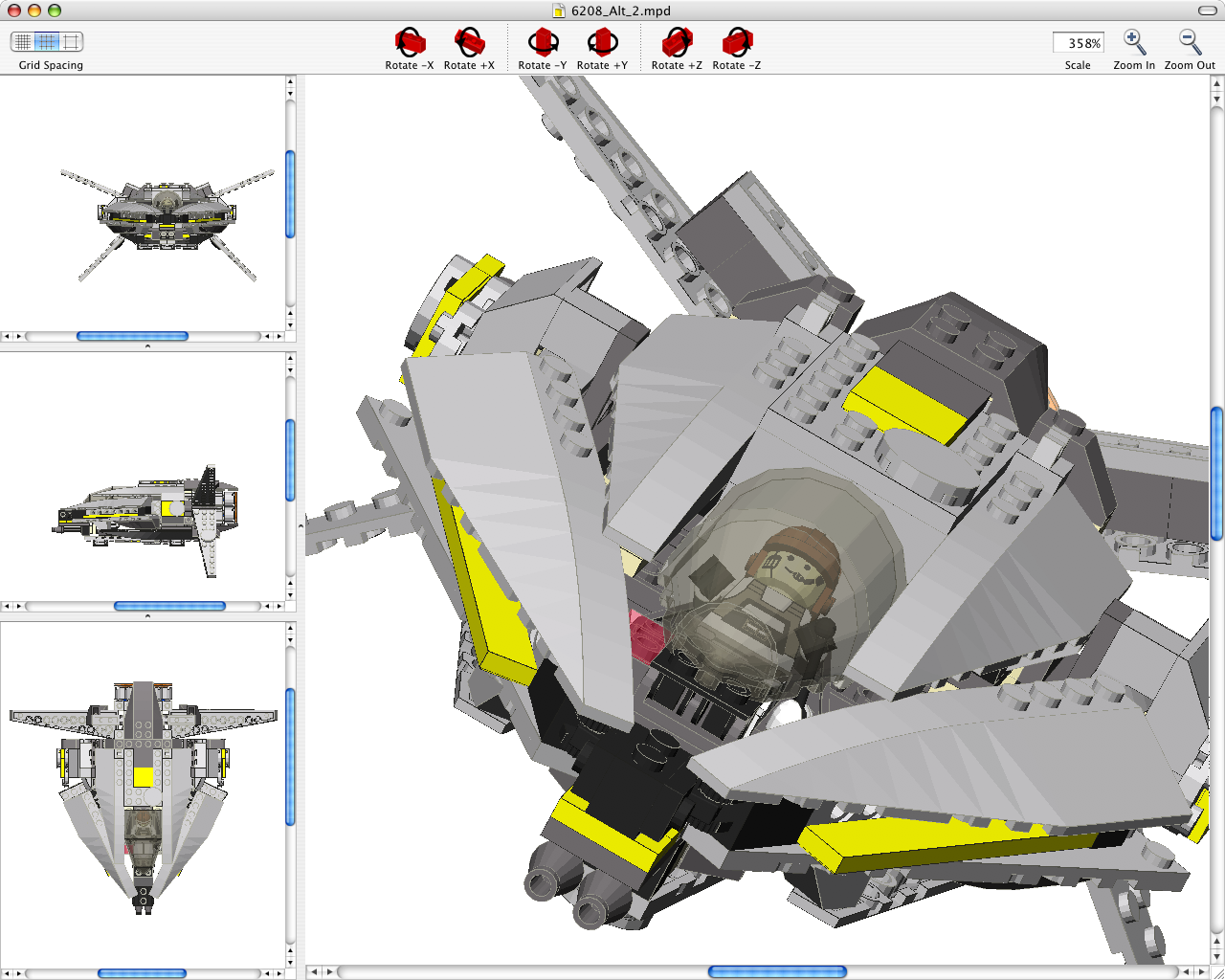Viewport: 1225px width, 980px height.
Task: Click the toolbar toggle pill button
Action: tap(1207, 11)
